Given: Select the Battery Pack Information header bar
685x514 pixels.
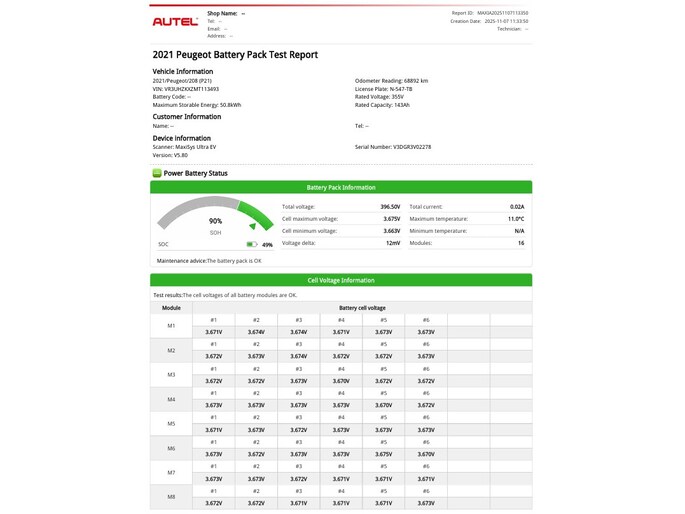Looking at the screenshot, I should pos(341,187).
